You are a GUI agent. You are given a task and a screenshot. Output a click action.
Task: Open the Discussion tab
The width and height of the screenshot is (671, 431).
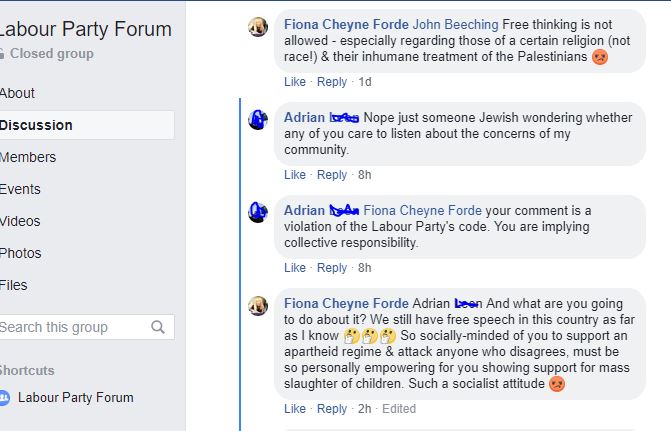click(36, 125)
